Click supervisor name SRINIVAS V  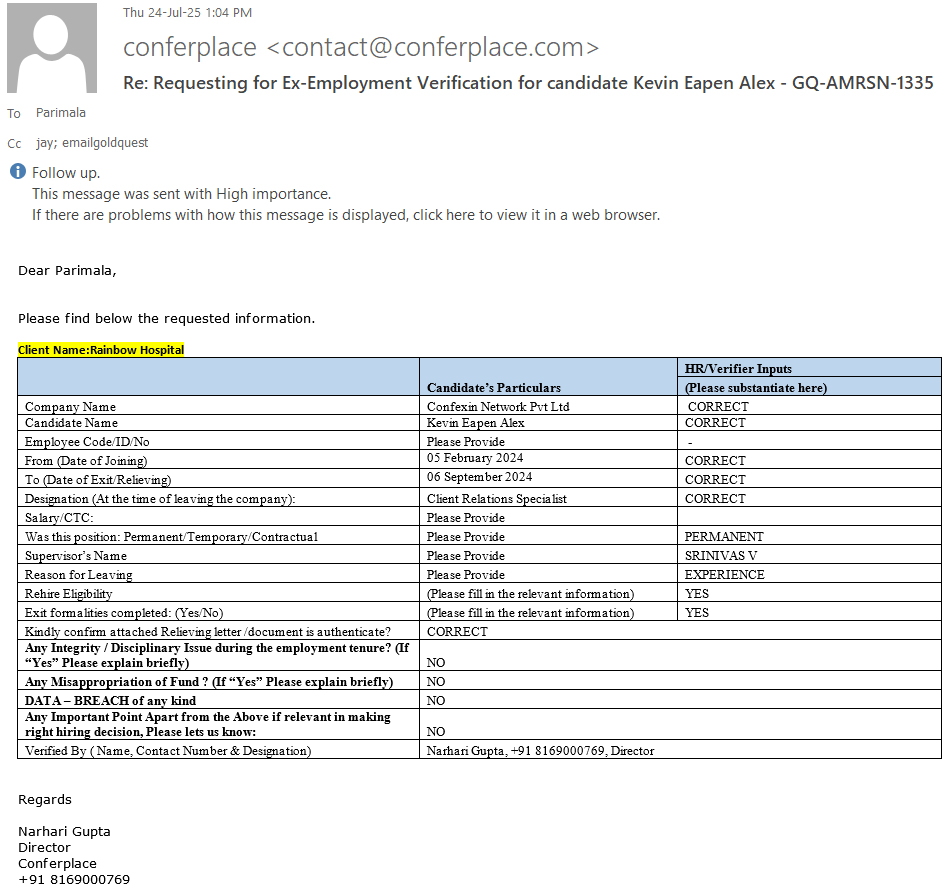pyautogui.click(x=721, y=556)
